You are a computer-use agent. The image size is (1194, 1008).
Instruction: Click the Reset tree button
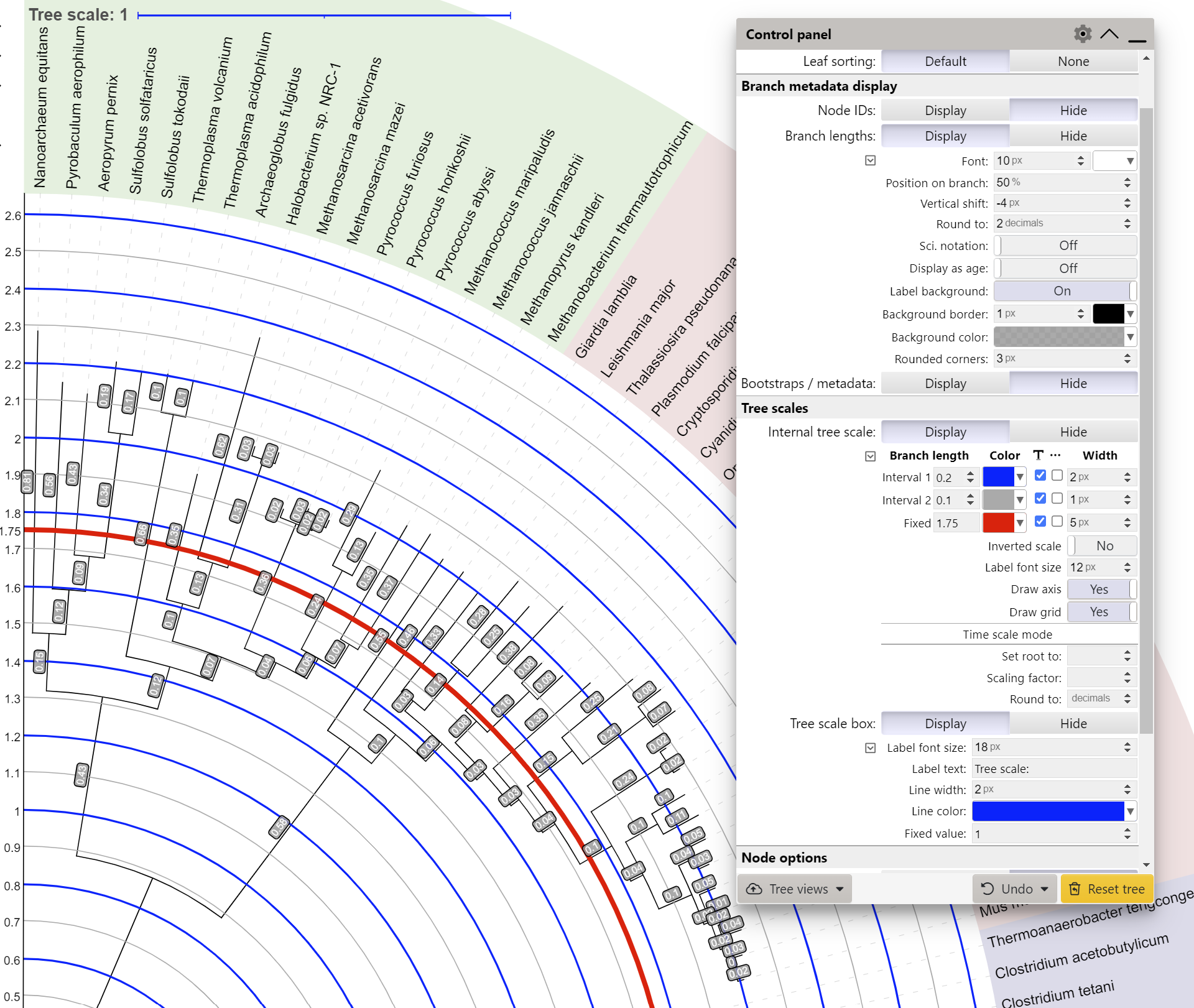tap(1107, 889)
